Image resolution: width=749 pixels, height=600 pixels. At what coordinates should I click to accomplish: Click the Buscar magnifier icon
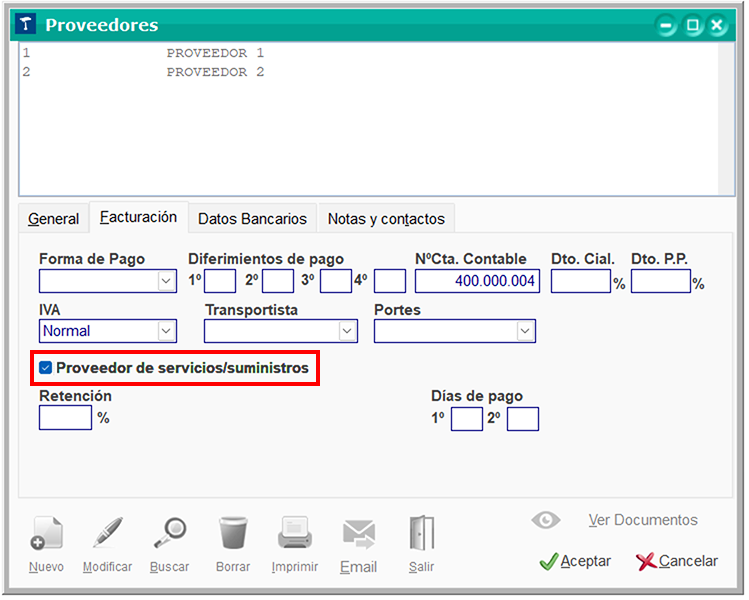click(170, 532)
